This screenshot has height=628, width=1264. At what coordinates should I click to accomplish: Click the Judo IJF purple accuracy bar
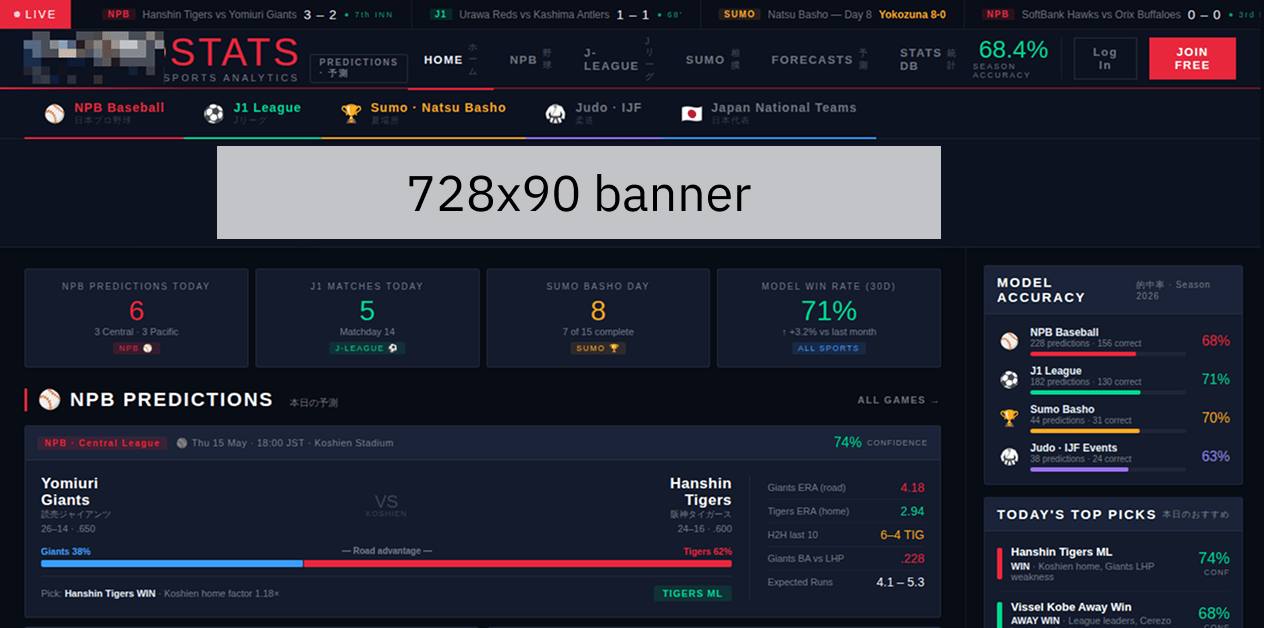coord(1079,470)
